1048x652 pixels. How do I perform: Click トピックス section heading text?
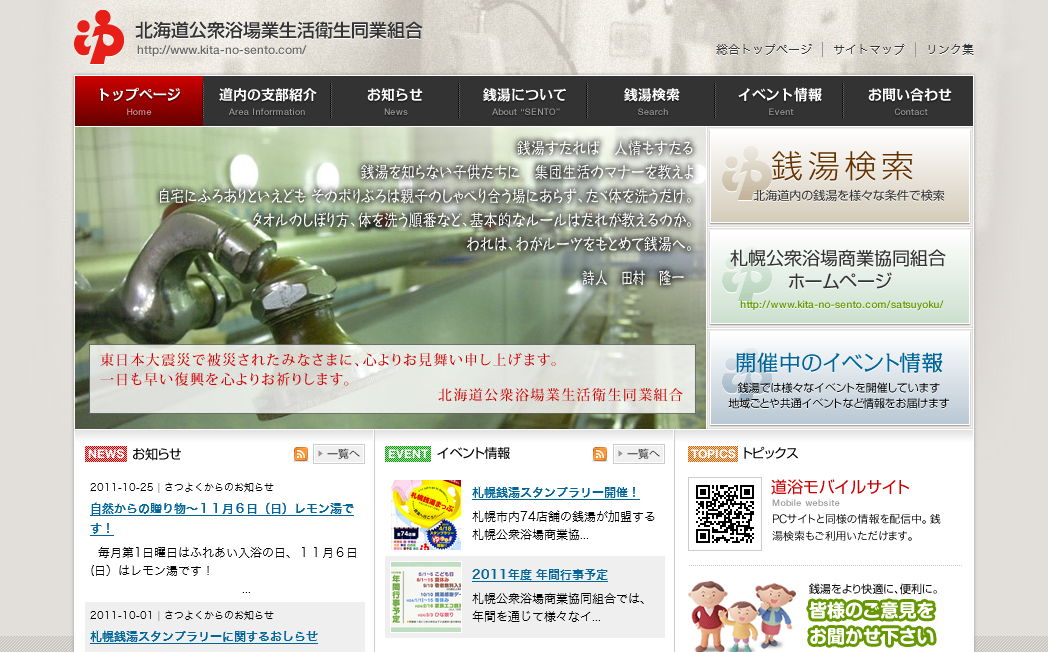(770, 453)
